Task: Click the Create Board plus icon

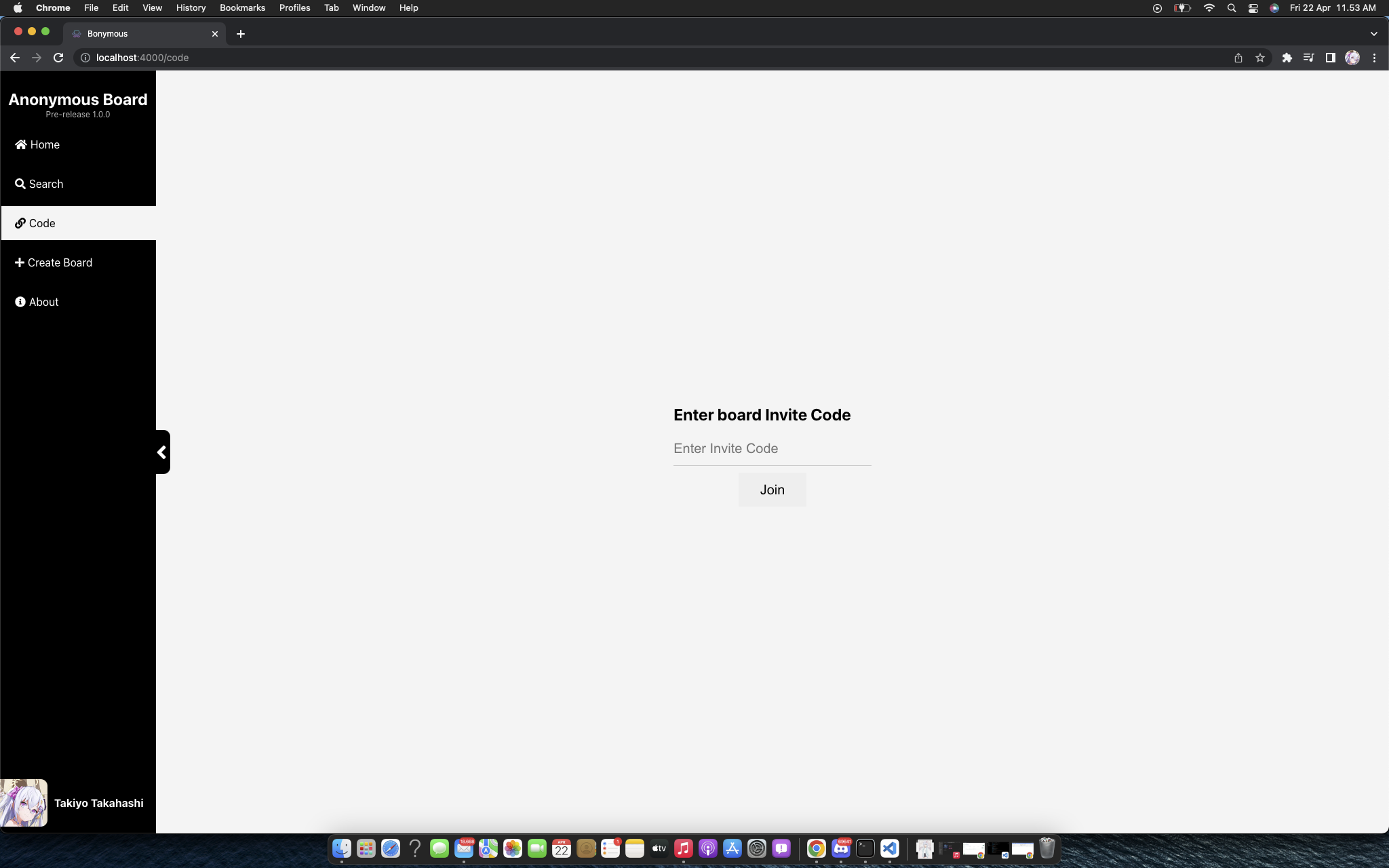Action: pyautogui.click(x=19, y=262)
